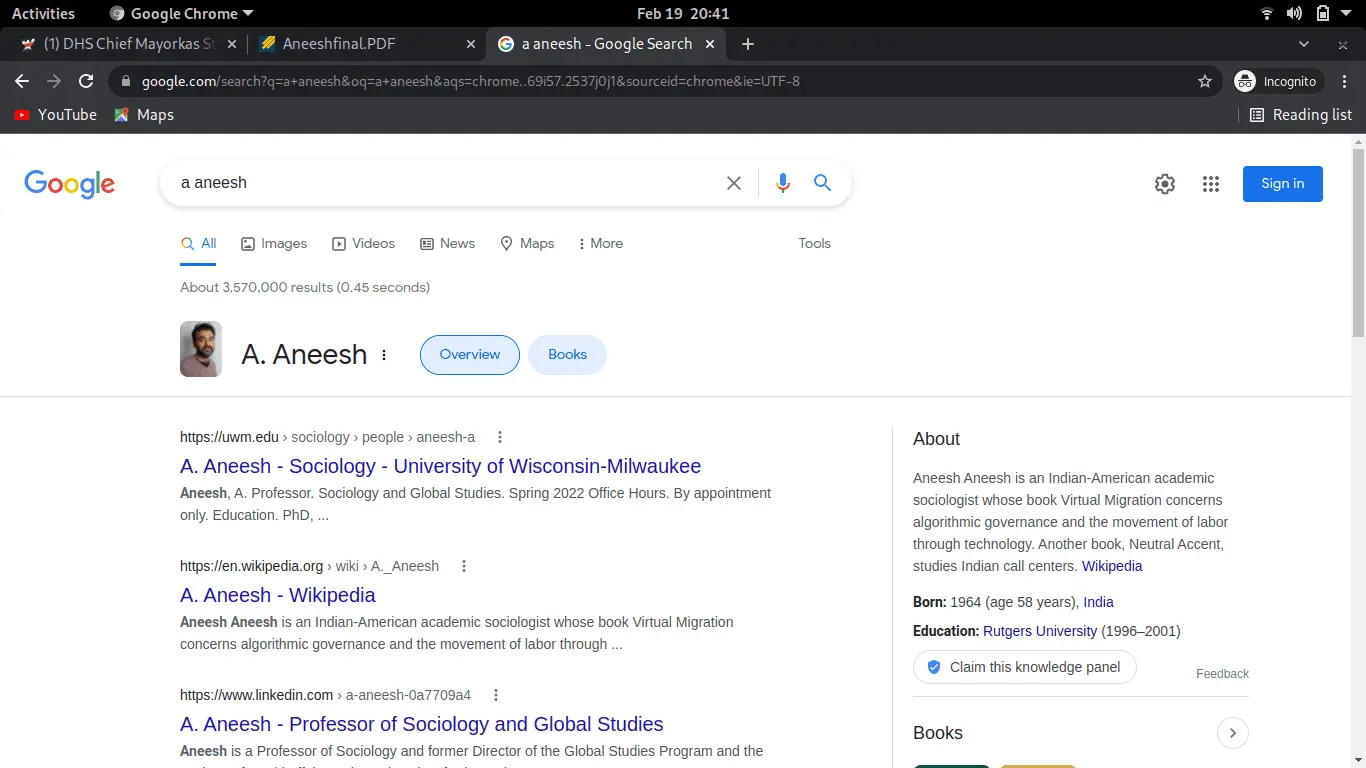Close the Aneeshfinal.PDF tab

click(x=471, y=44)
